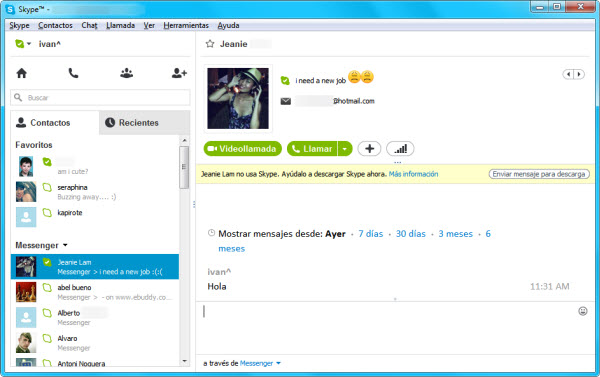Select the kapirote contact
The width and height of the screenshot is (600, 377).
pos(95,217)
